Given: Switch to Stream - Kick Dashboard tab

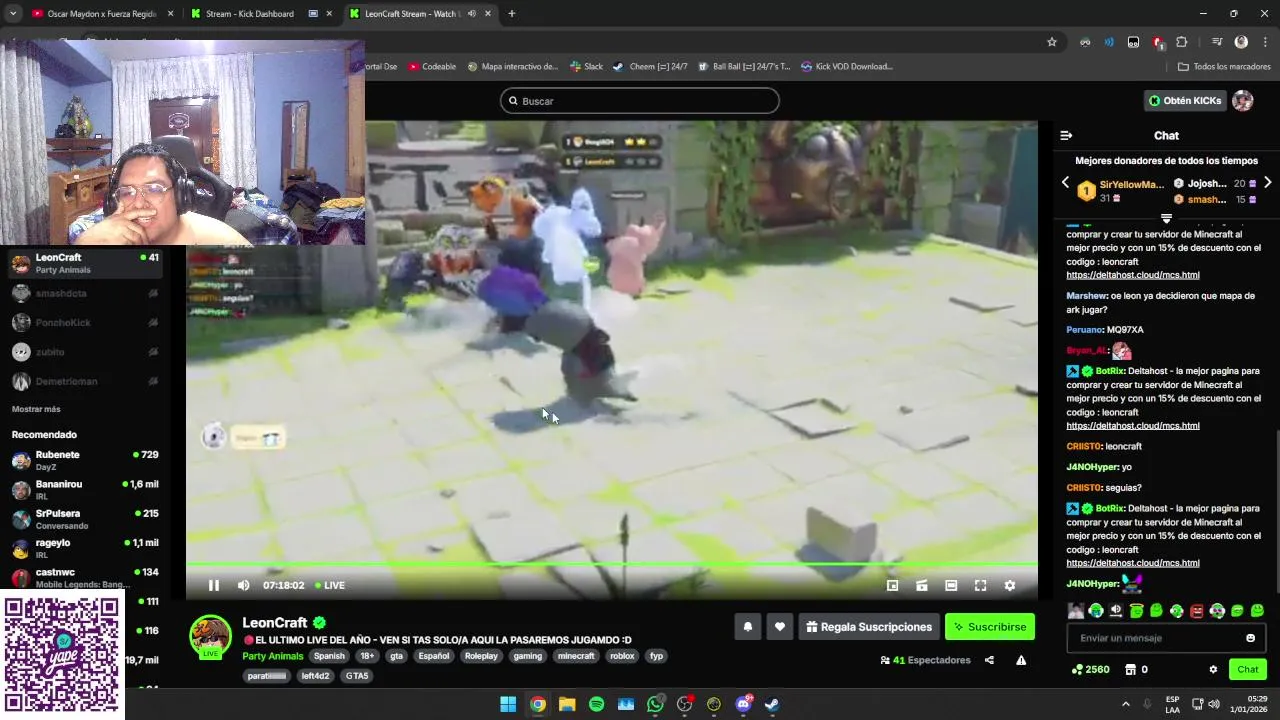Looking at the screenshot, I should tap(260, 14).
